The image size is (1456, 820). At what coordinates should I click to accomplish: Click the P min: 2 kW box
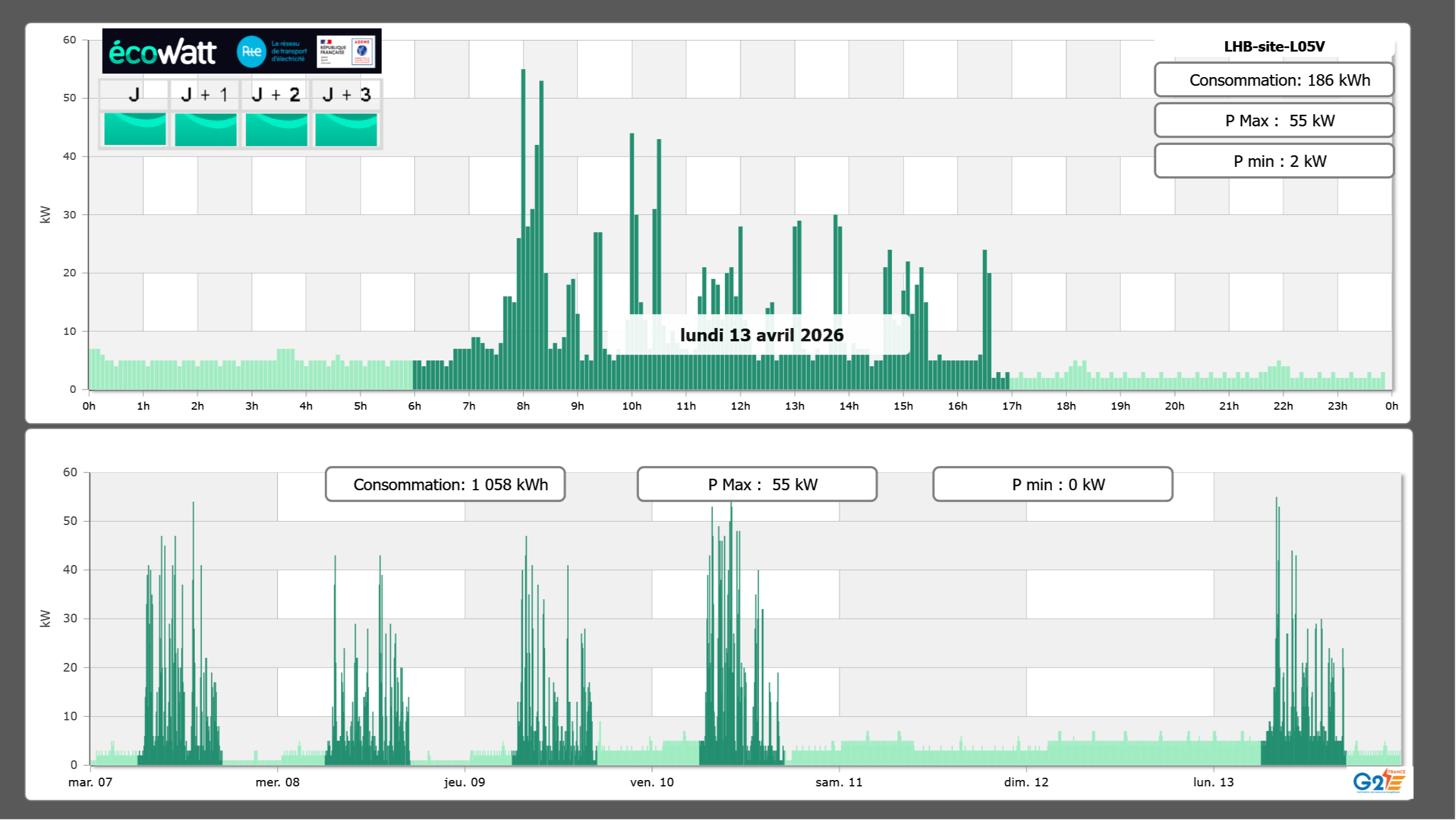1274,161
